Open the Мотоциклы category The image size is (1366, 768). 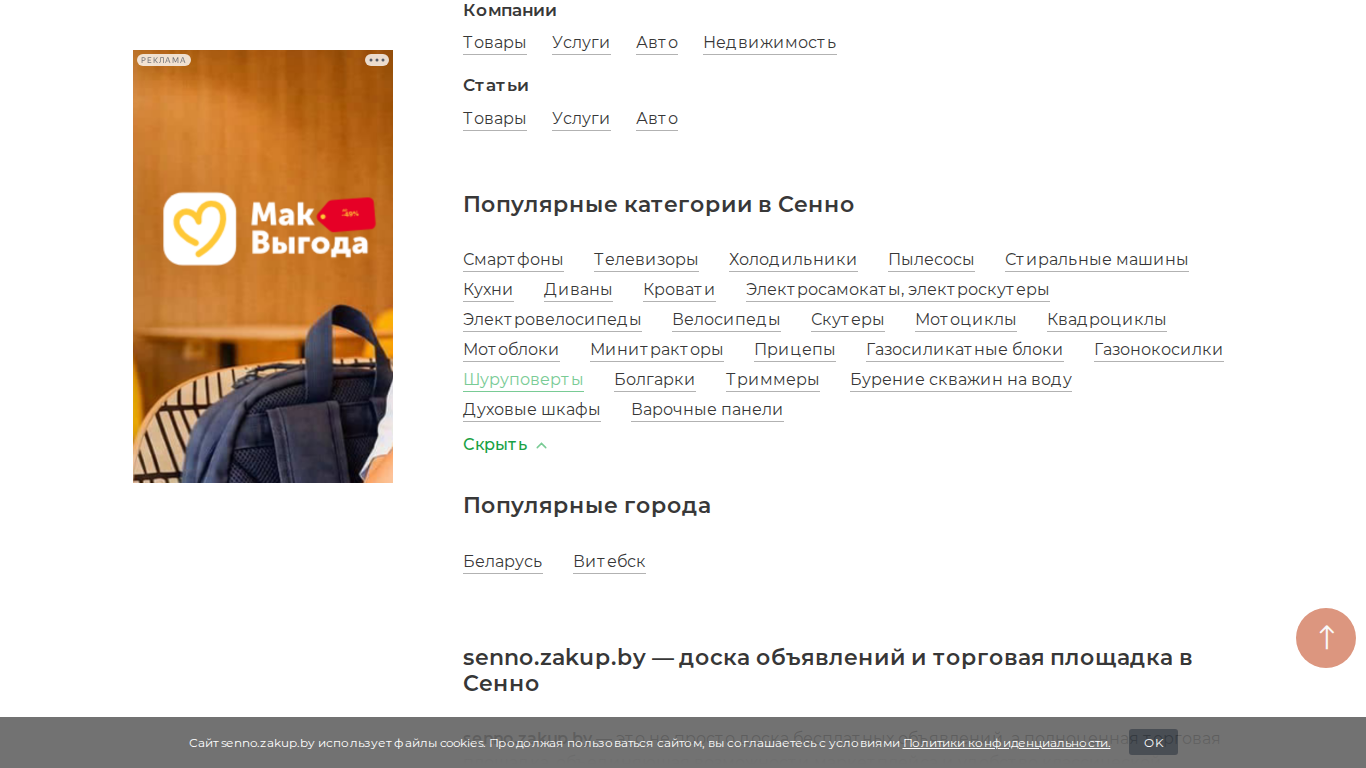[966, 320]
